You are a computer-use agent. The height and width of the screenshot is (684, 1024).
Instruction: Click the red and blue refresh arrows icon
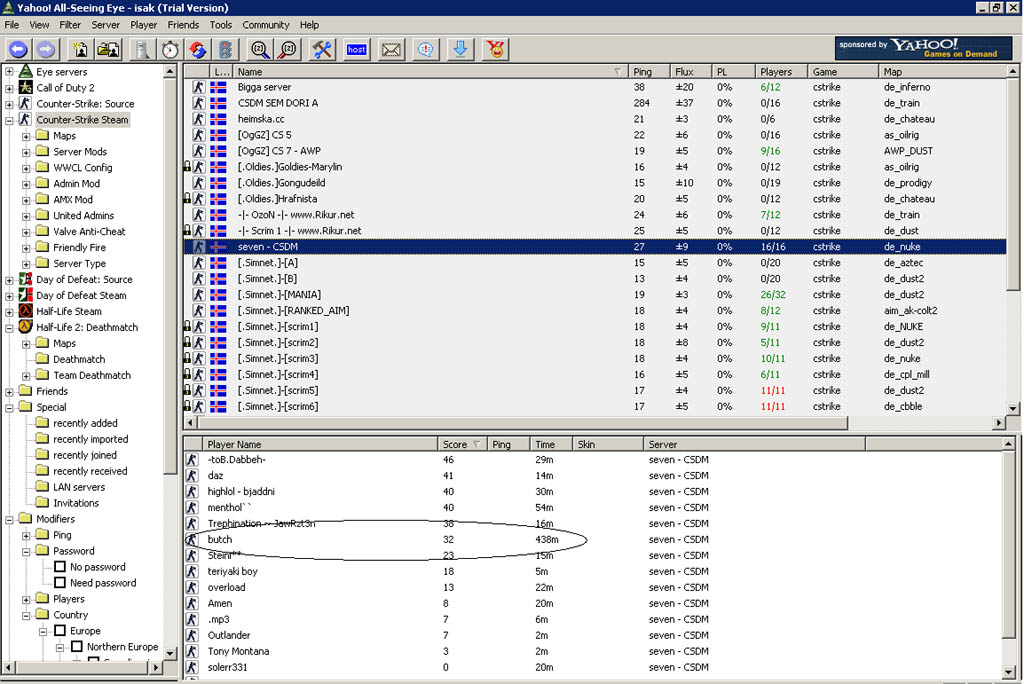click(198, 50)
